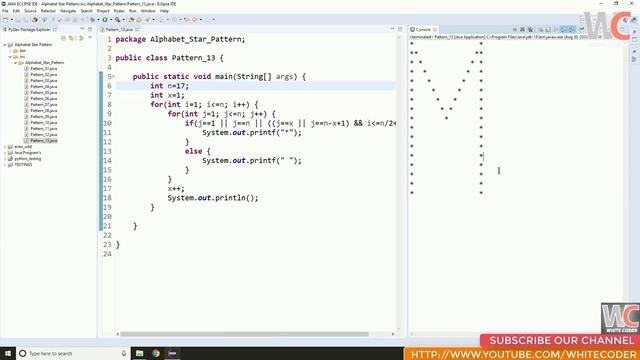The width and height of the screenshot is (640, 360).
Task: Switch to the Console tab
Action: point(423,29)
